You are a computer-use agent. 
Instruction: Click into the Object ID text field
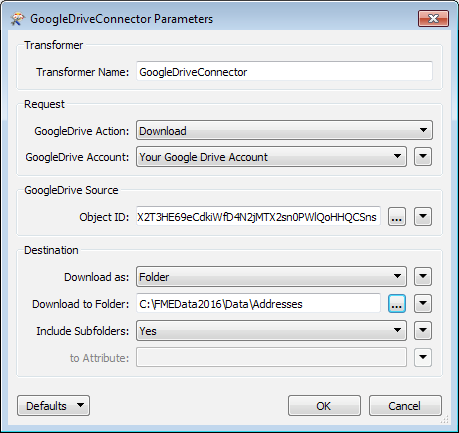[x=258, y=217]
